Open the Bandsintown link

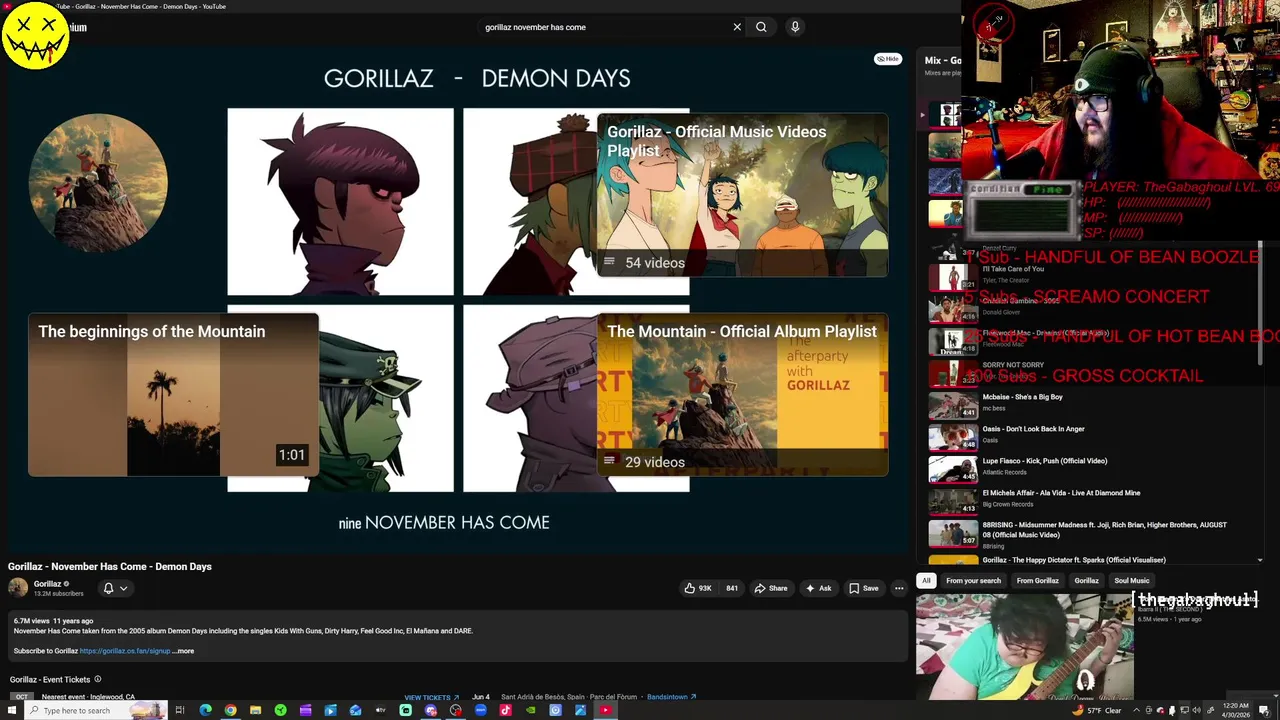coord(671,697)
